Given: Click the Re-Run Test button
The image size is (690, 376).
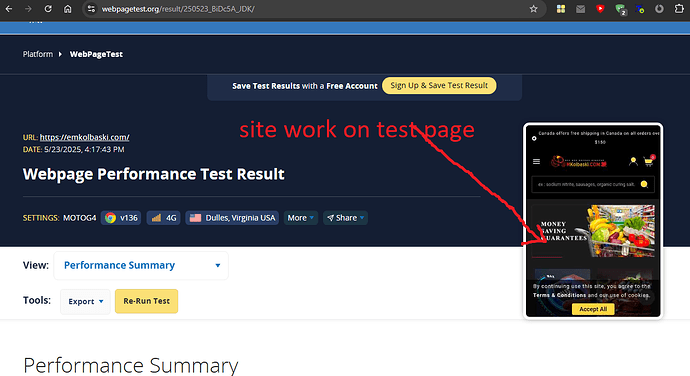Looking at the screenshot, I should 147,301.
